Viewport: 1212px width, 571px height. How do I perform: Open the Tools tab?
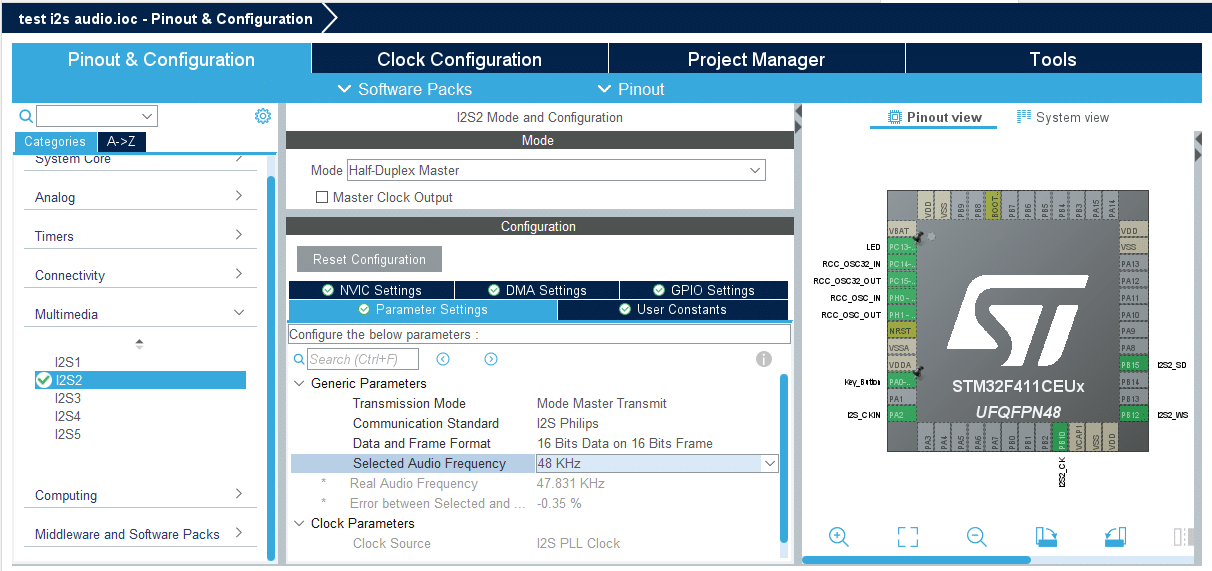[x=1053, y=59]
